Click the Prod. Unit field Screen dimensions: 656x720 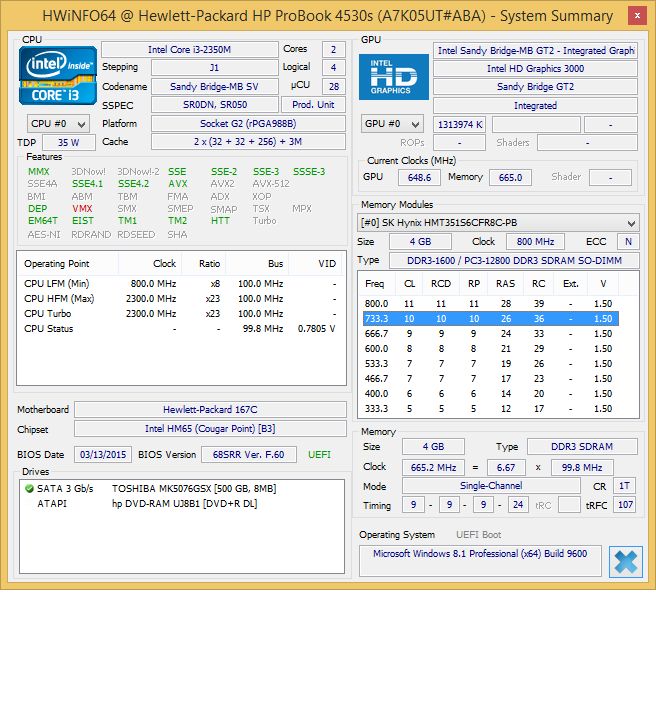coord(313,105)
